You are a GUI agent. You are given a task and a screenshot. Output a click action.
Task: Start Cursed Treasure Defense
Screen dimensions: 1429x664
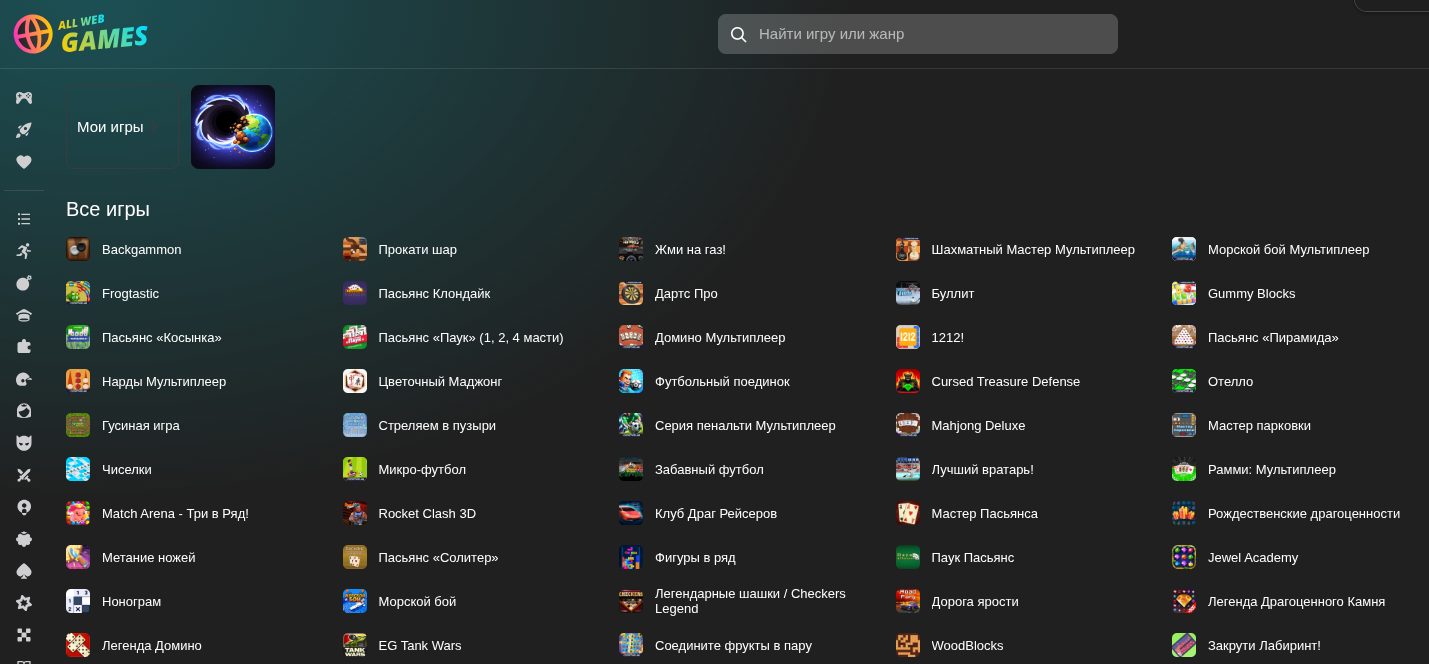point(1004,381)
